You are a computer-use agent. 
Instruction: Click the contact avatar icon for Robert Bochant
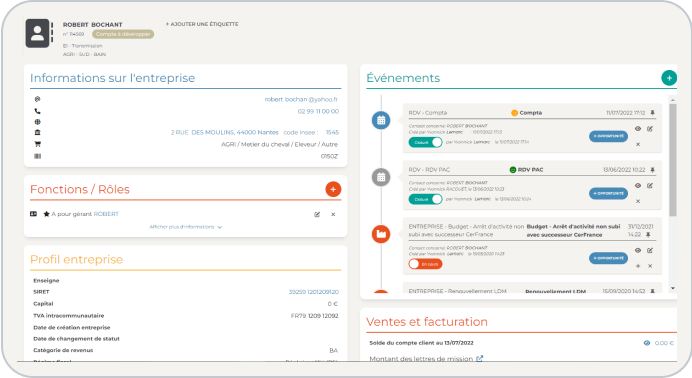pyautogui.click(x=38, y=33)
